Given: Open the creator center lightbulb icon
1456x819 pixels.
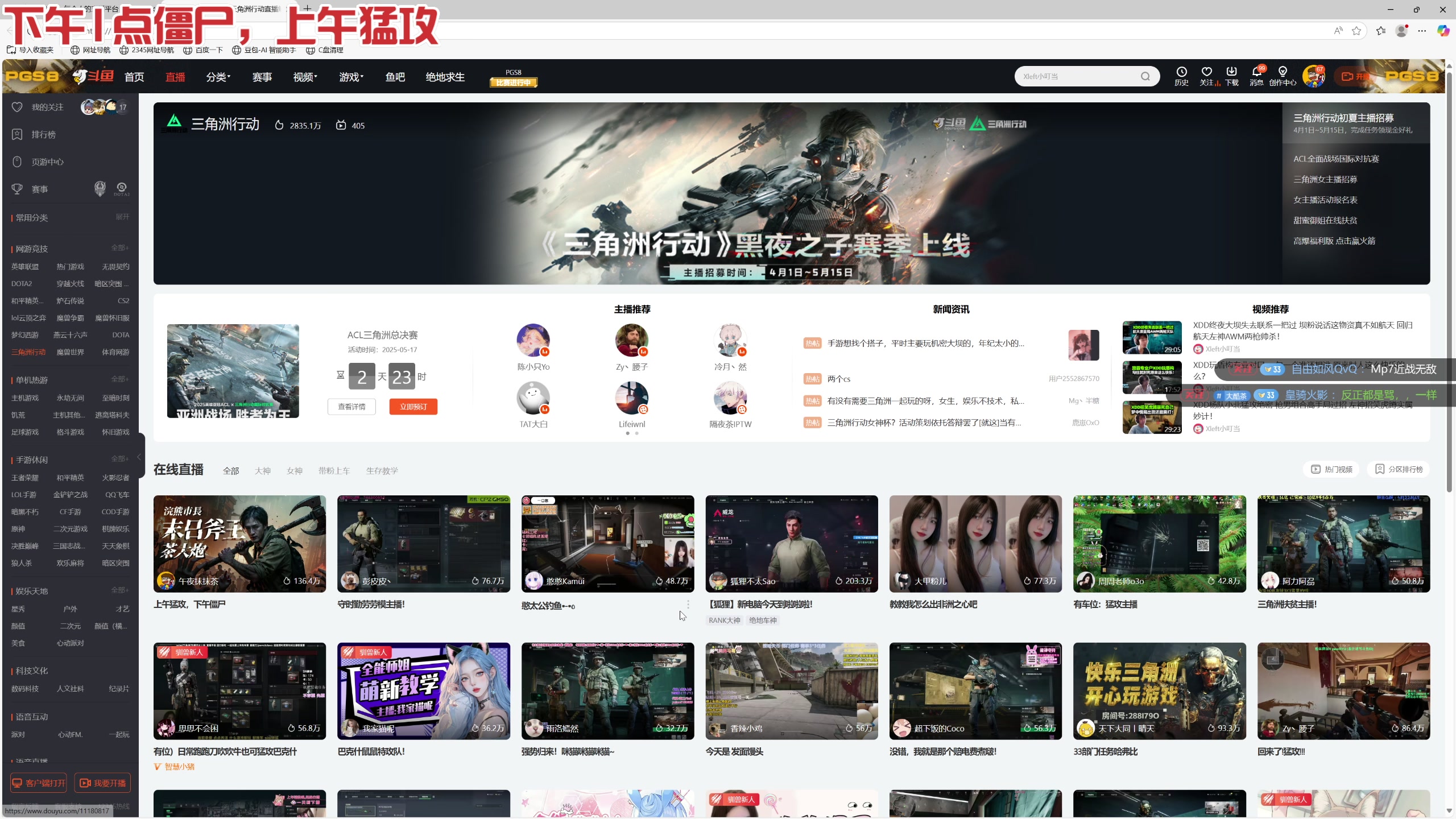Looking at the screenshot, I should [1283, 76].
